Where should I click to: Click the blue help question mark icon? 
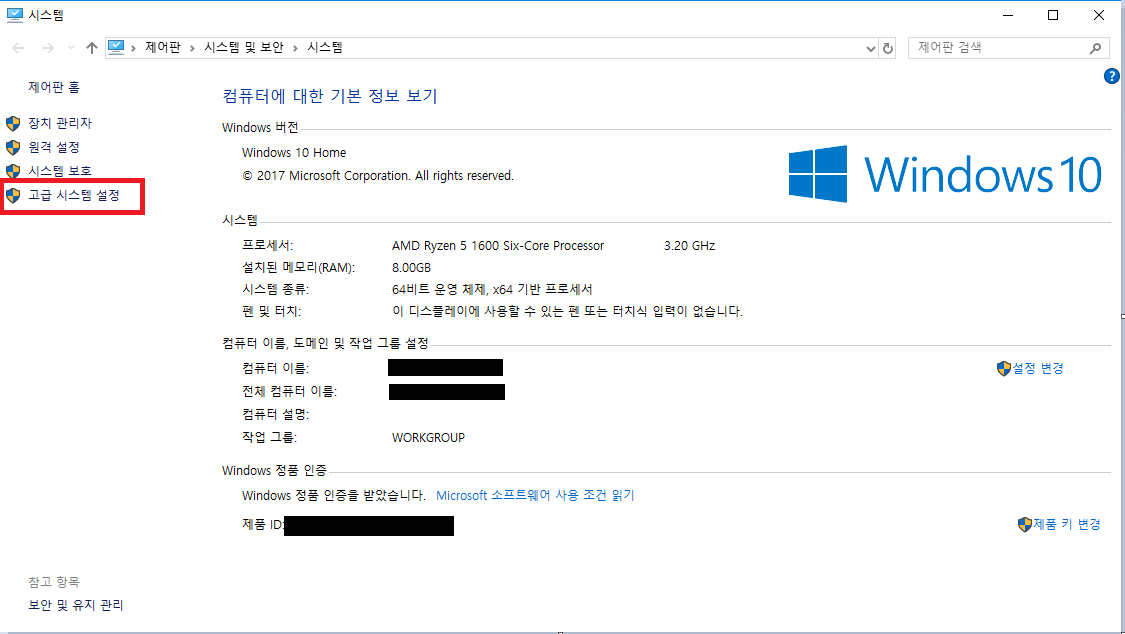(x=1111, y=76)
